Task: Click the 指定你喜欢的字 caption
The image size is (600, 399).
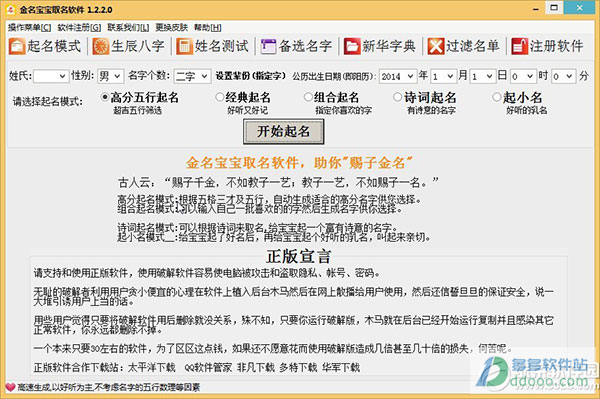Action: pos(343,111)
